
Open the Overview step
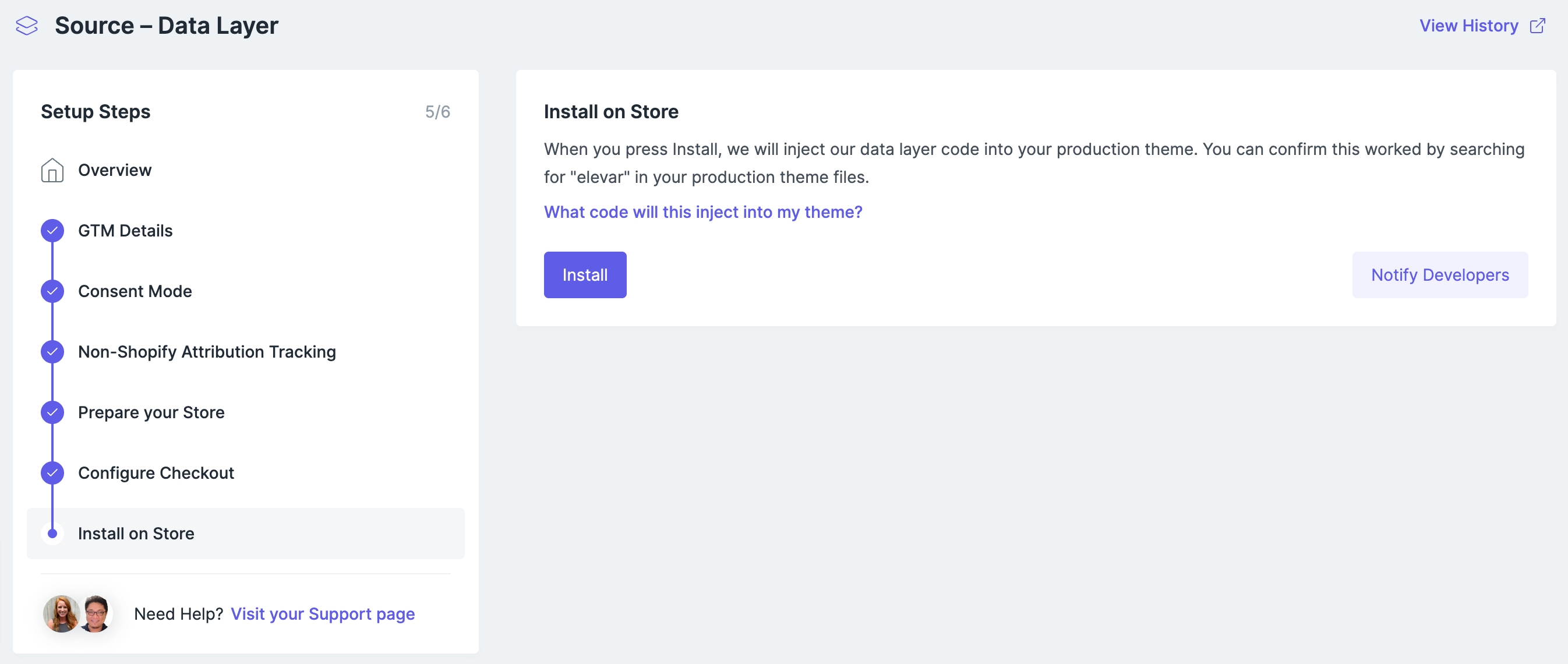(114, 171)
